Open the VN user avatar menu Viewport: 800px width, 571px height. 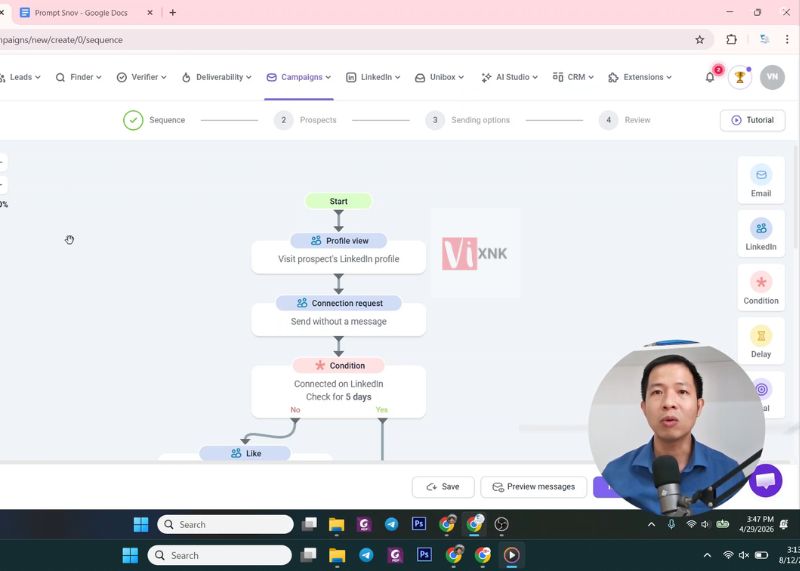click(772, 77)
